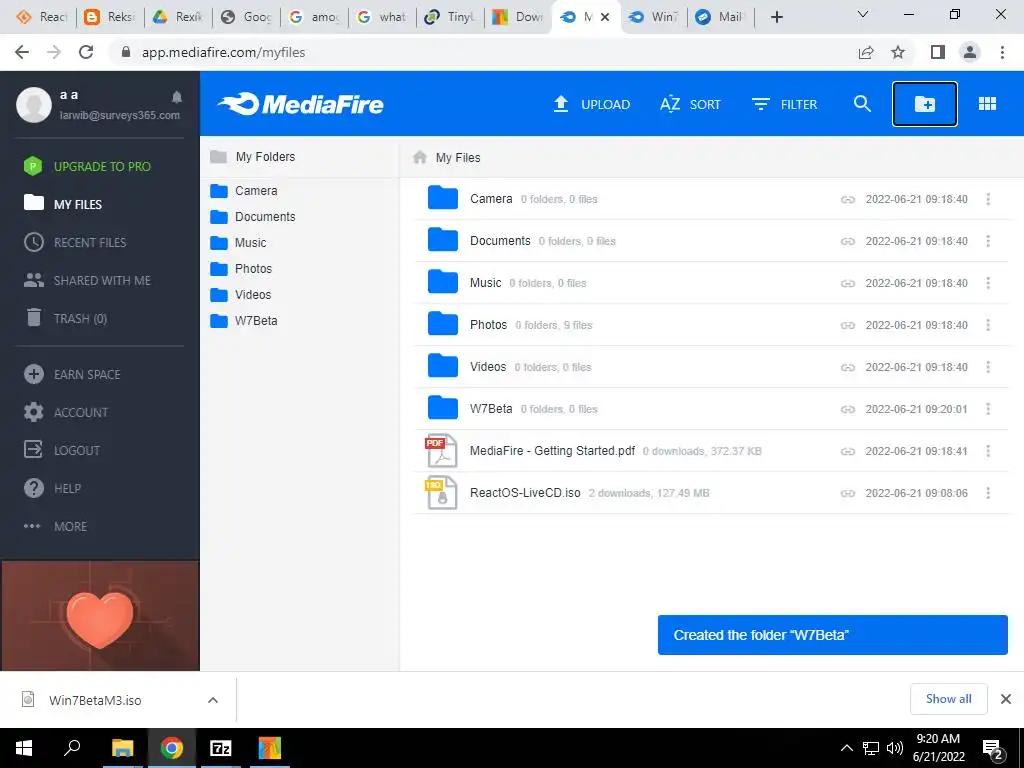Click share link icon for Documents folder
The width and height of the screenshot is (1024, 768).
point(848,241)
